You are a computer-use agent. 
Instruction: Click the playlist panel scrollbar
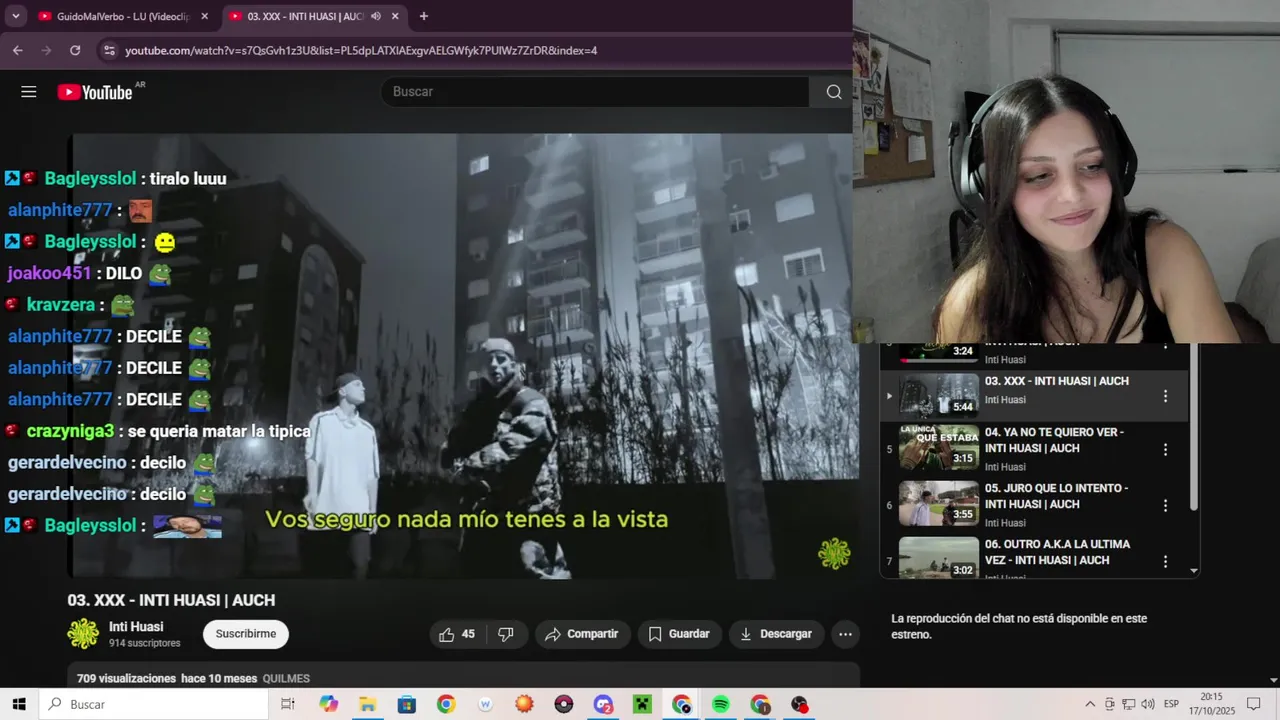click(x=1193, y=428)
